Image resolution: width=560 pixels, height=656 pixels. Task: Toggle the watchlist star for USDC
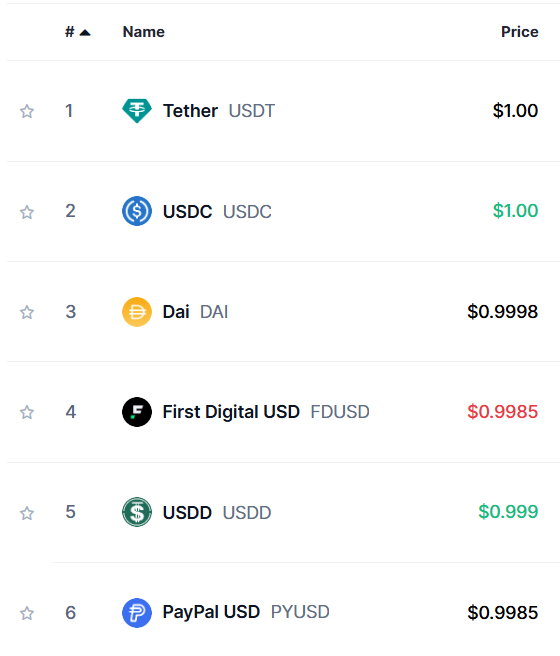point(27,212)
